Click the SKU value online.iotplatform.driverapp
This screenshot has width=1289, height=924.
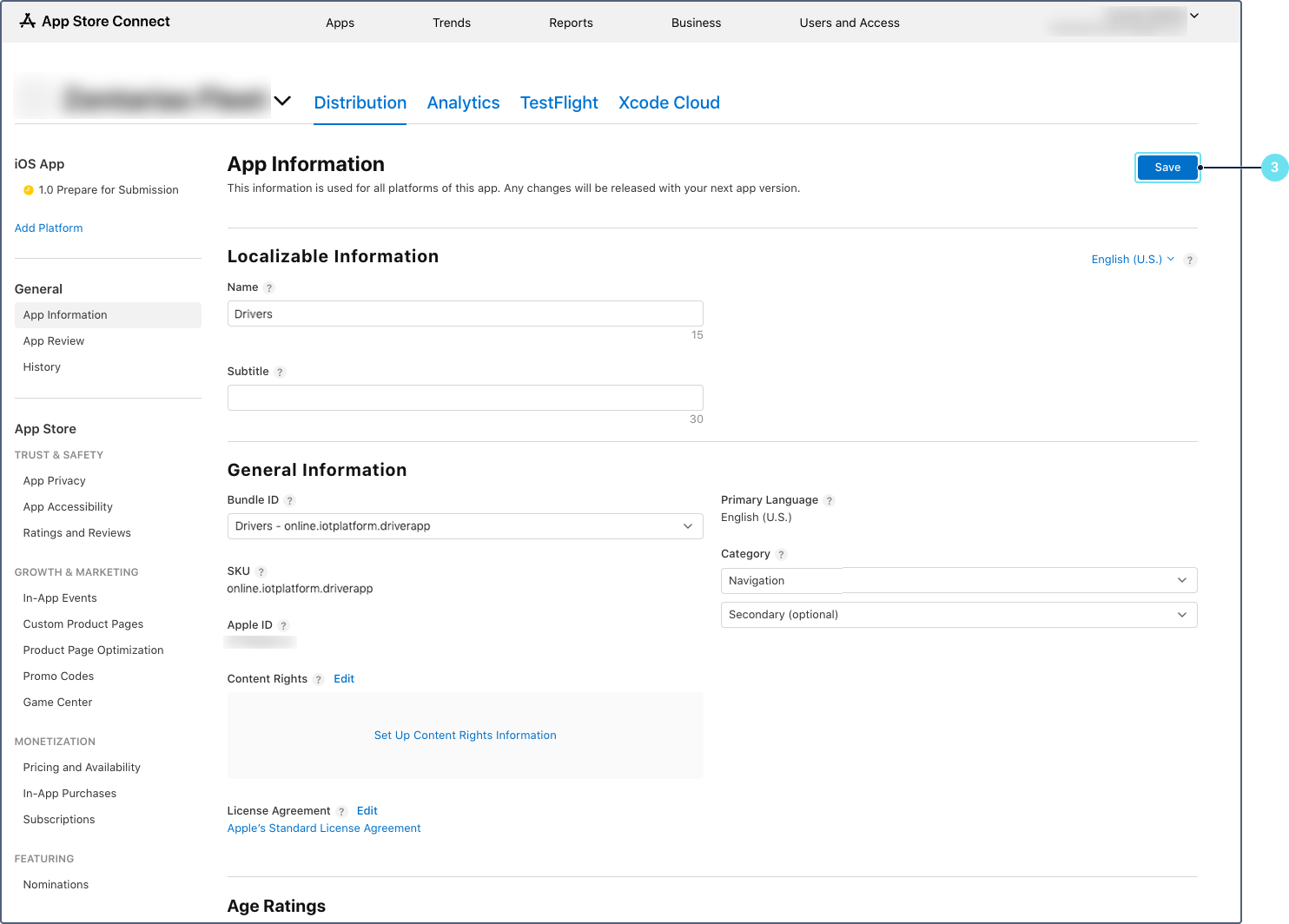pos(301,589)
